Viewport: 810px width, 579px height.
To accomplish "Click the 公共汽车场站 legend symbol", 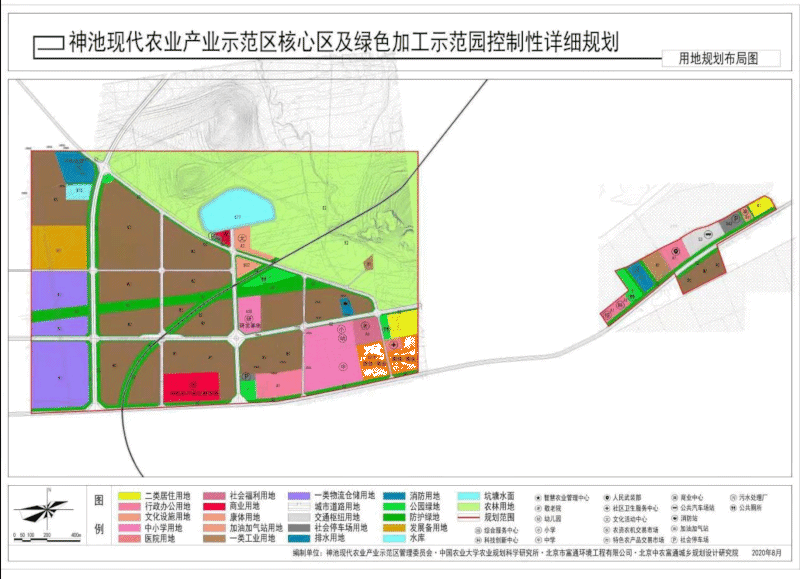I will (674, 508).
